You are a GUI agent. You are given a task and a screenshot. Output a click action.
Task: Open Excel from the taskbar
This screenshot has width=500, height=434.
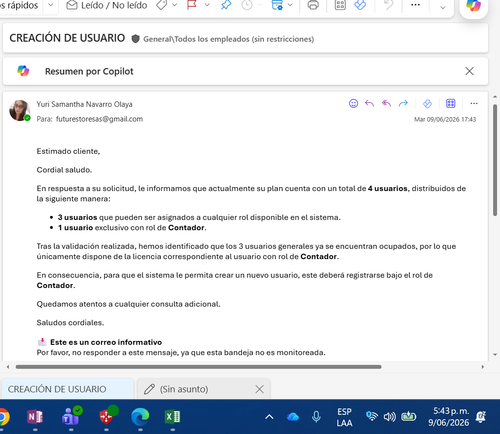pos(173,417)
